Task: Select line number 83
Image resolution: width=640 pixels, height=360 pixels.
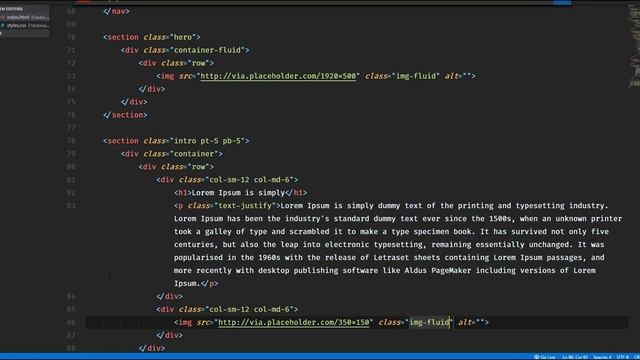Action: pos(71,206)
